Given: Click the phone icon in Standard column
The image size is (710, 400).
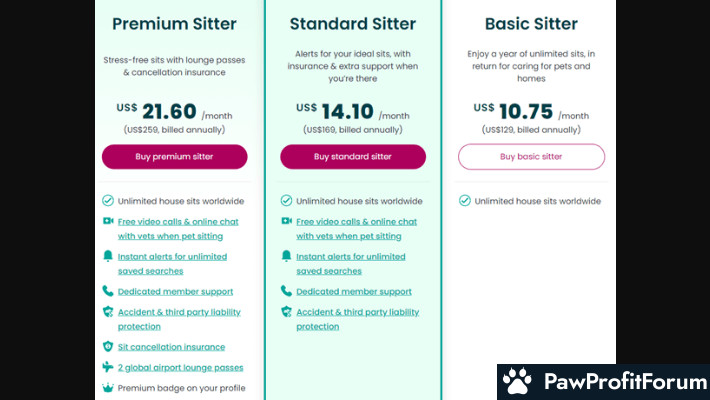Looking at the screenshot, I should [x=287, y=291].
